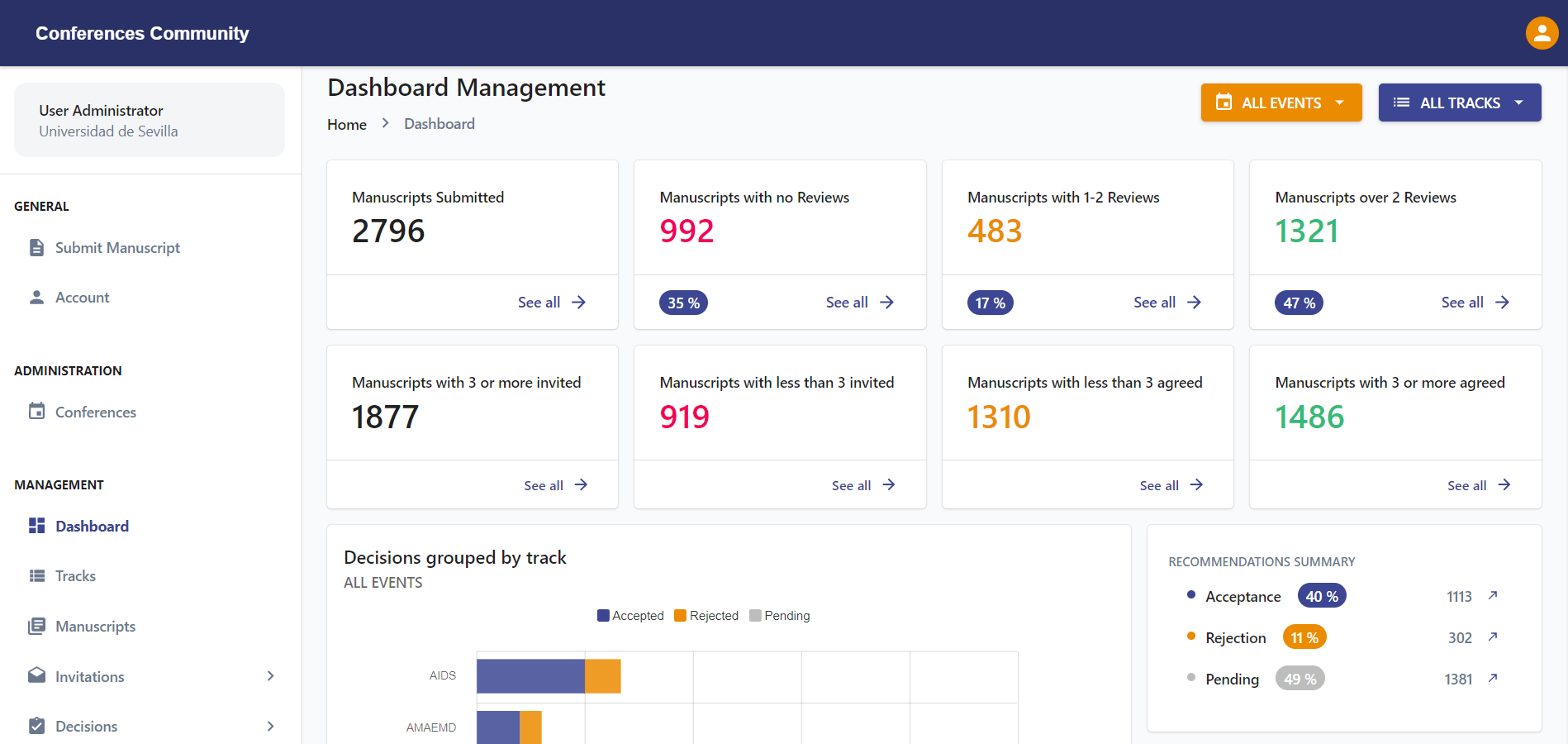Click the user profile avatar icon
The height and width of the screenshot is (744, 1568).
(1542, 33)
